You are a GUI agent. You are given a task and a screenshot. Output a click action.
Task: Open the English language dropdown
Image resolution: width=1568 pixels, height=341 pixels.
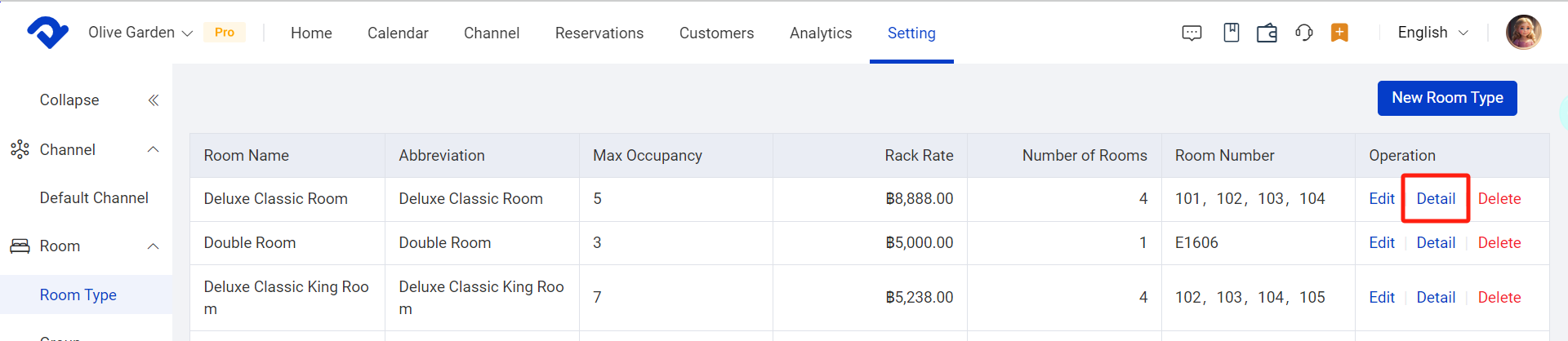[1432, 33]
